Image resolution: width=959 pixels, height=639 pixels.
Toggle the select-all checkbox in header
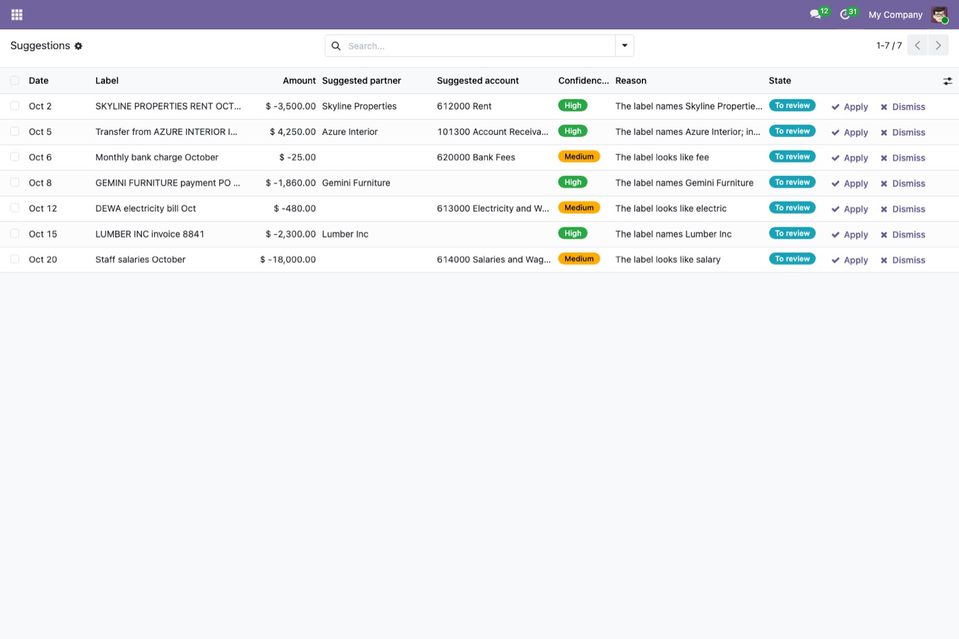pos(15,81)
